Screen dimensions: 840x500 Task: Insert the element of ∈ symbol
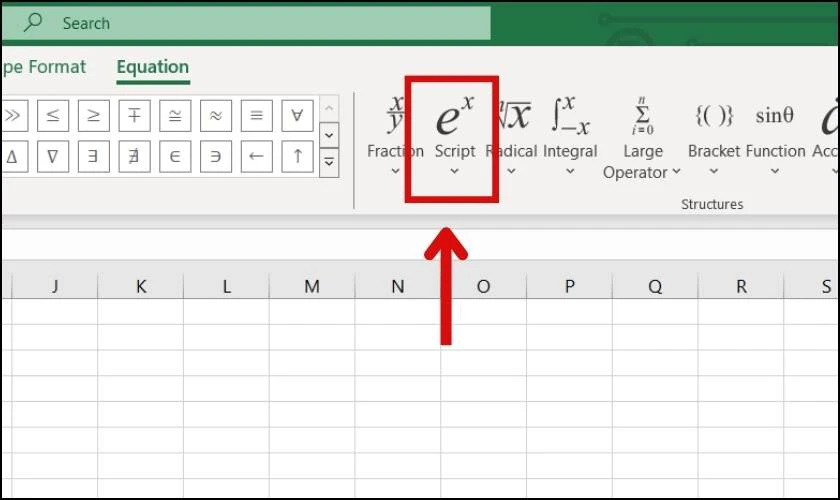(x=175, y=156)
